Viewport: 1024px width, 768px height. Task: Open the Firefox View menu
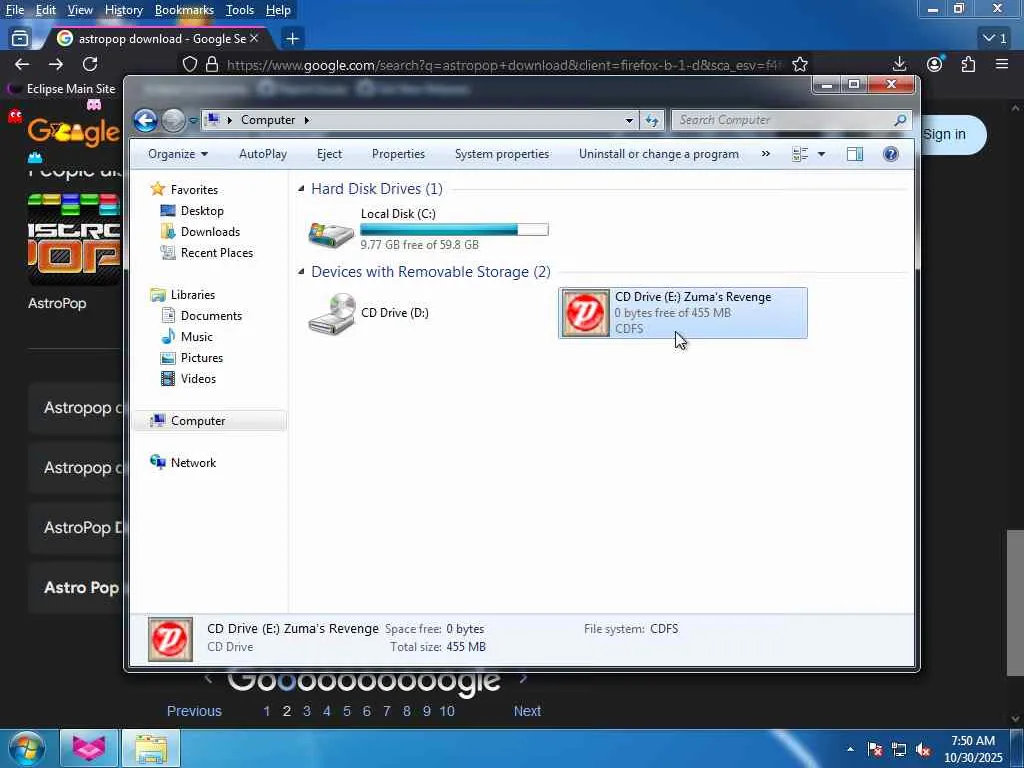pyautogui.click(x=80, y=10)
